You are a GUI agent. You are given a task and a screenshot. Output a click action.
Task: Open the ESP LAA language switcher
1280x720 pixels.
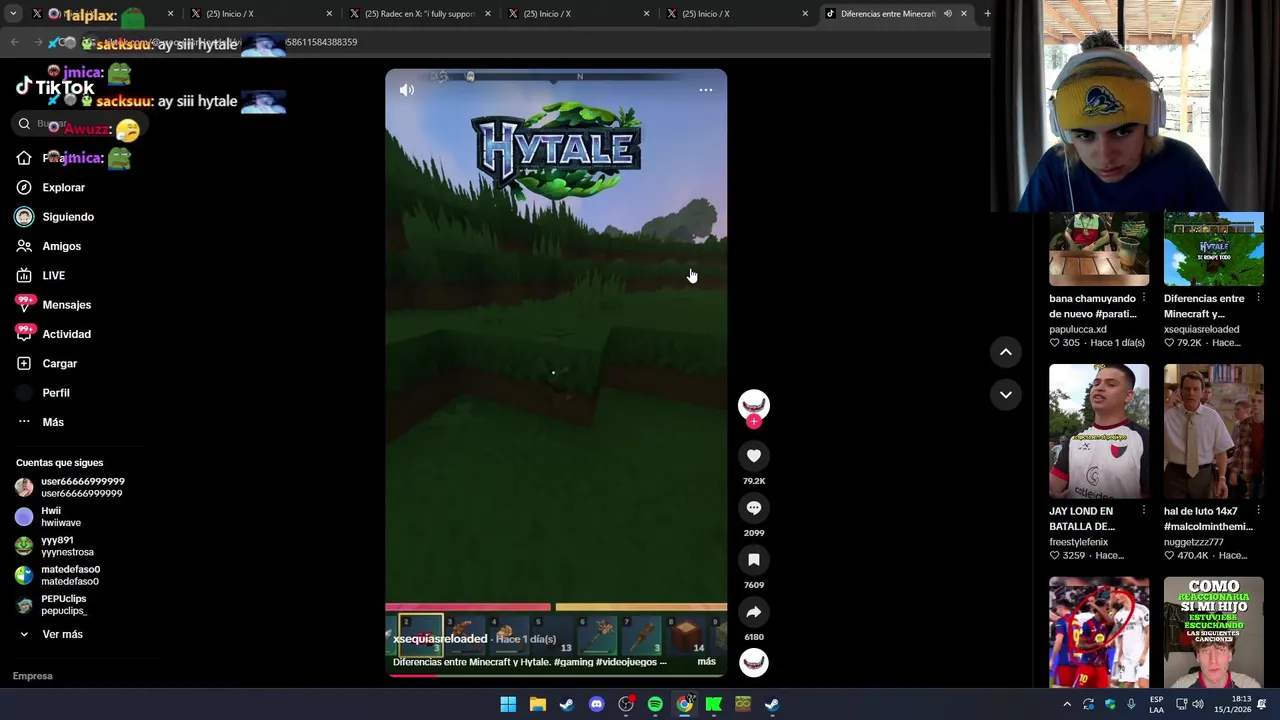pos(1156,704)
